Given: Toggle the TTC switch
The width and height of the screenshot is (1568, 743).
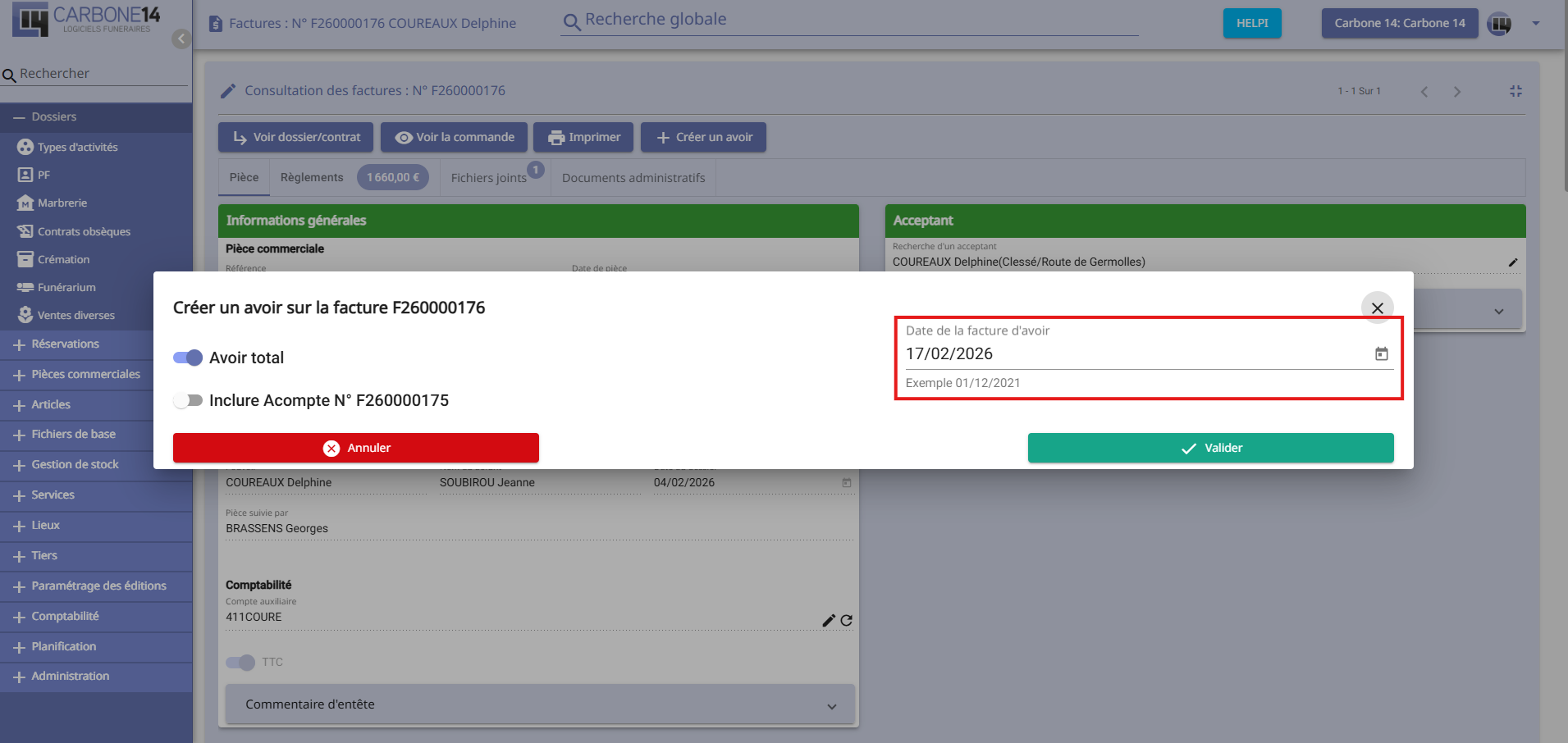Looking at the screenshot, I should click(240, 662).
